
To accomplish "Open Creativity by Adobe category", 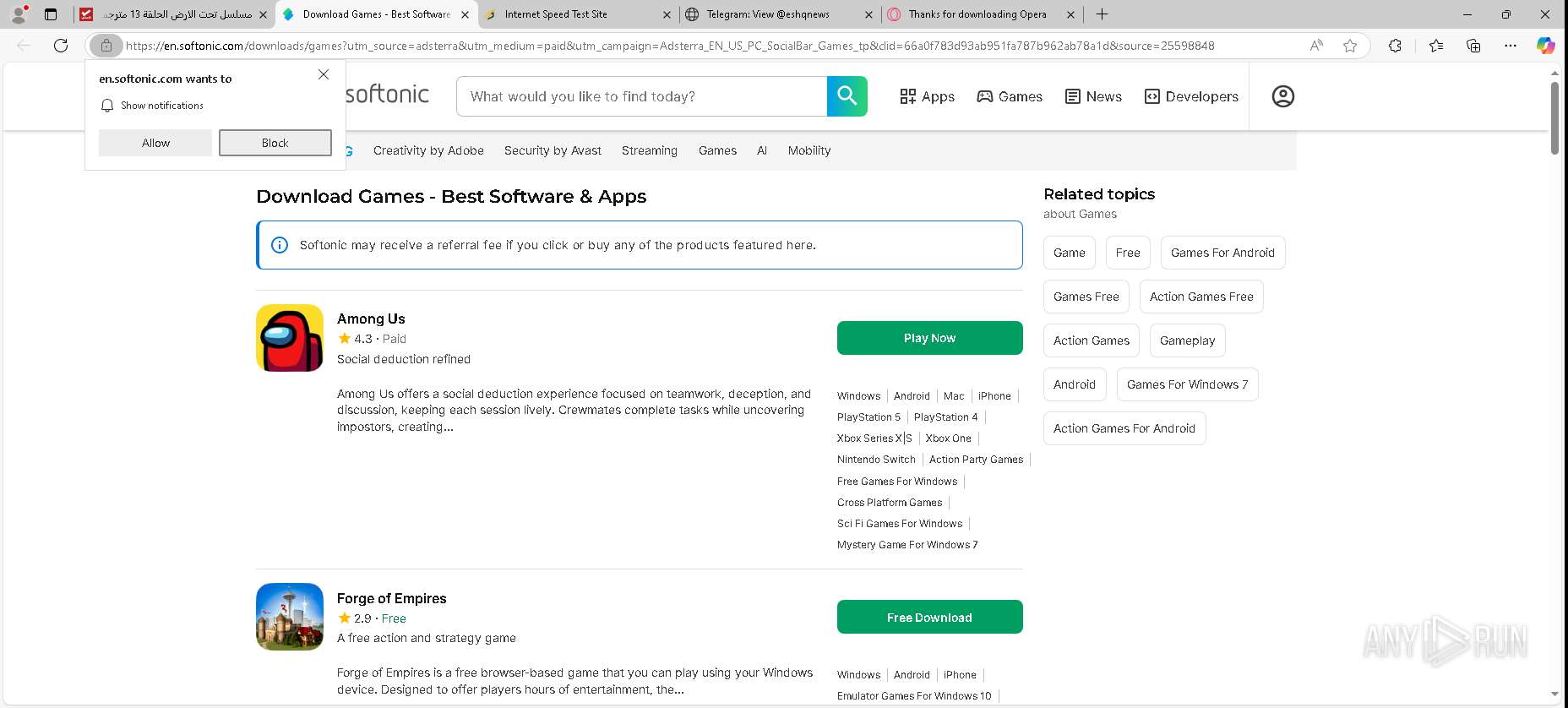I will [x=428, y=150].
